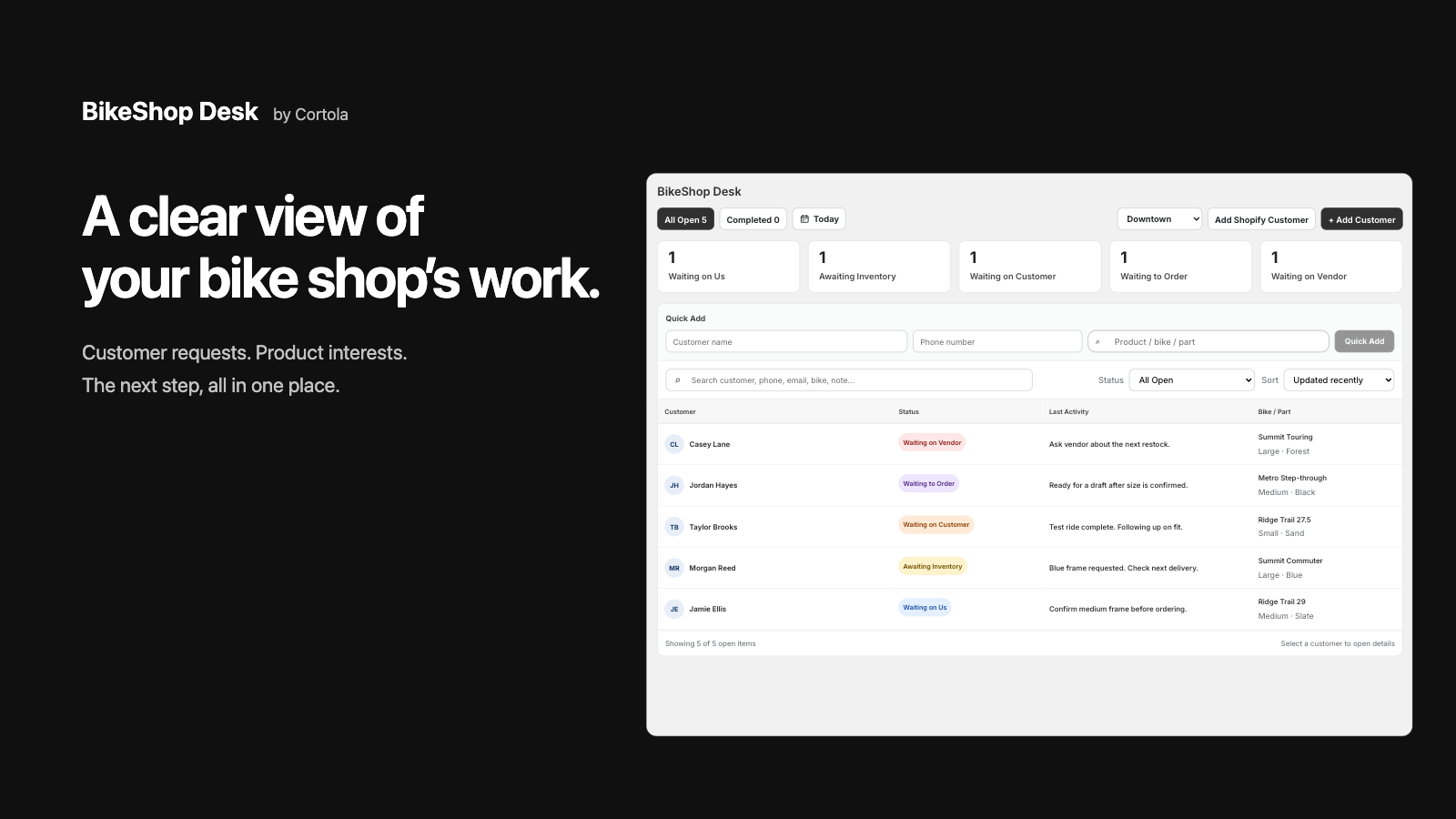This screenshot has width=1456, height=819.
Task: Click the + Add Customer button
Action: (1361, 219)
